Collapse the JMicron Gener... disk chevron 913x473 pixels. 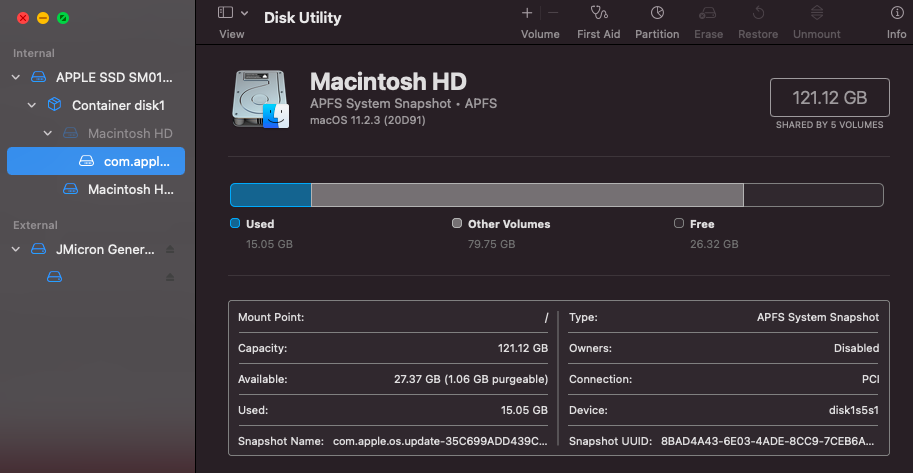16,249
